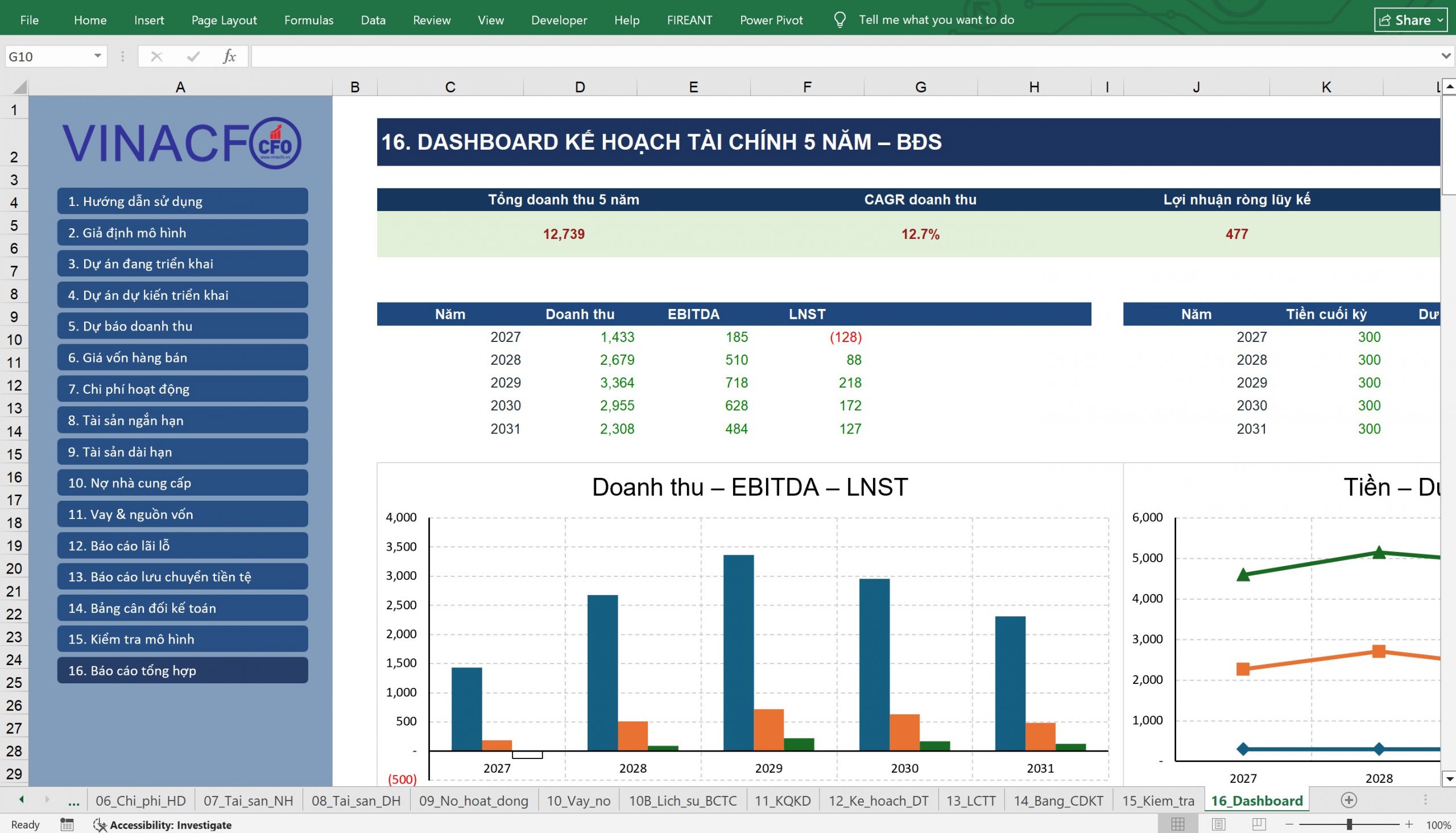Expand the formula bar chevron
Screen dimensions: 1456x833
1446,56
